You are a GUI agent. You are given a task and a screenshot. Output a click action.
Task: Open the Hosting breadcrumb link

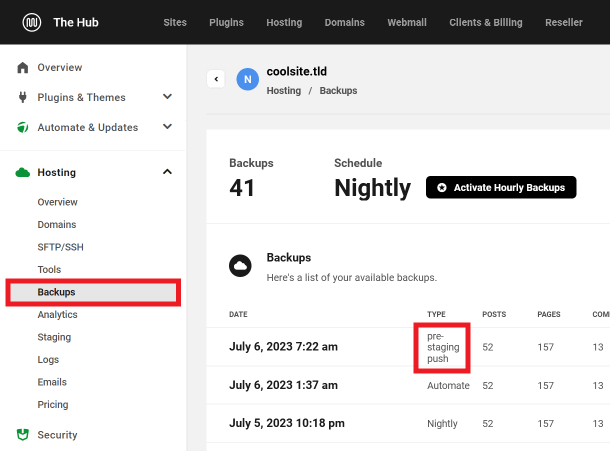click(284, 90)
